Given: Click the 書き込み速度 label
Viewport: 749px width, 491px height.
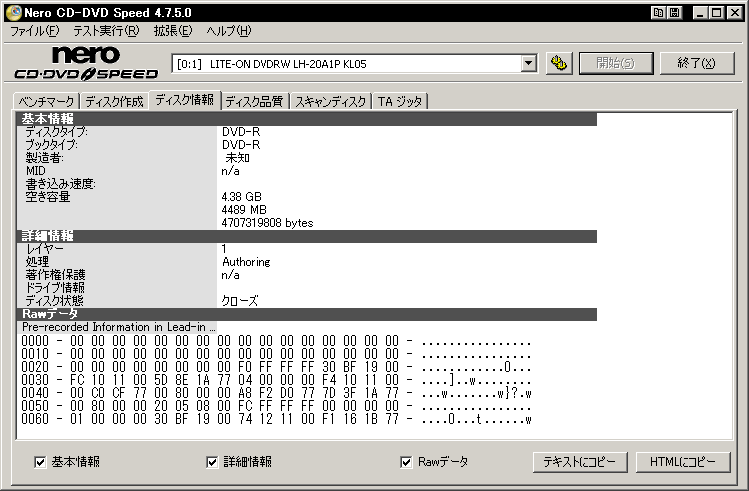Looking at the screenshot, I should coord(60,184).
